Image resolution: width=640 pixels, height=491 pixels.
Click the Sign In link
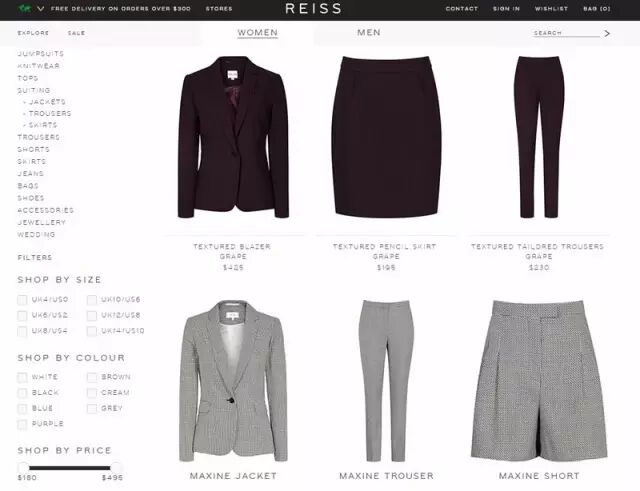pos(506,9)
